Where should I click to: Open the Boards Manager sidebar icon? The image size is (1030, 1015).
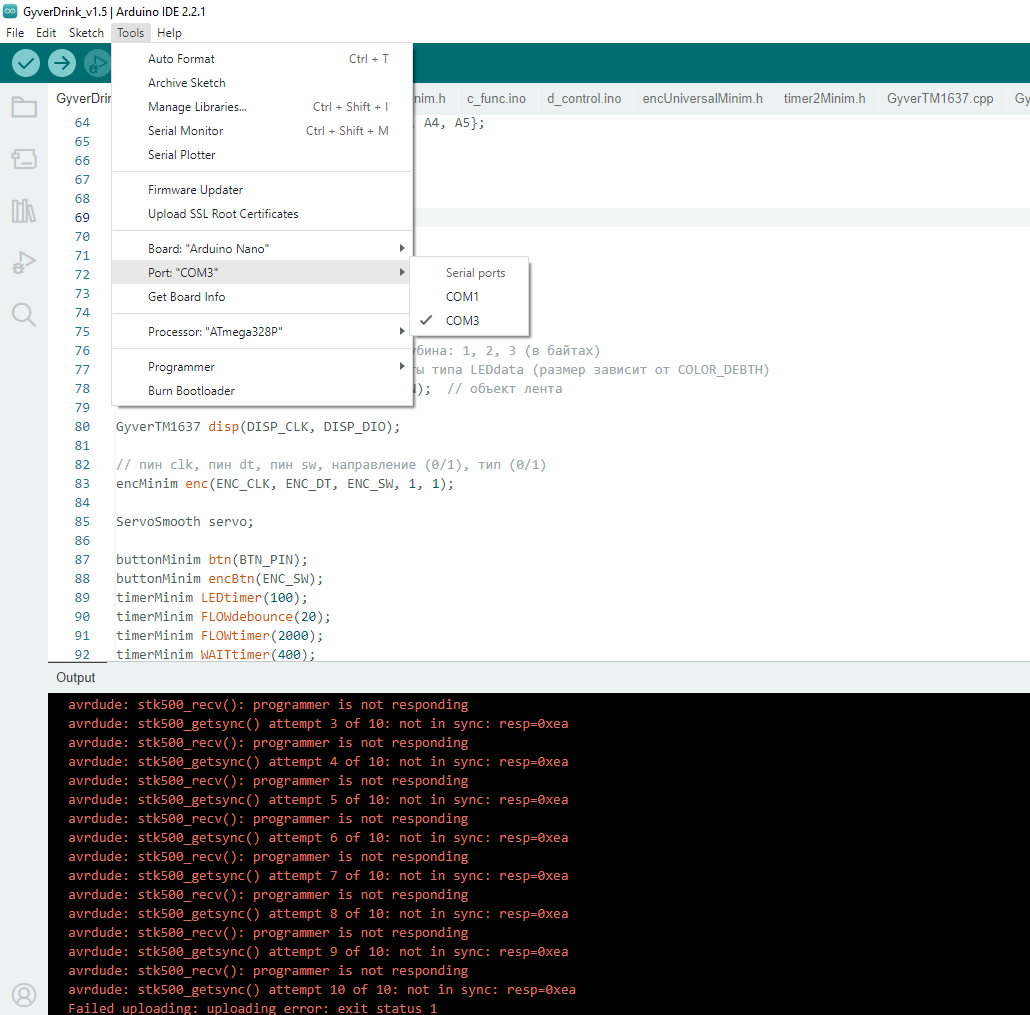[x=24, y=159]
